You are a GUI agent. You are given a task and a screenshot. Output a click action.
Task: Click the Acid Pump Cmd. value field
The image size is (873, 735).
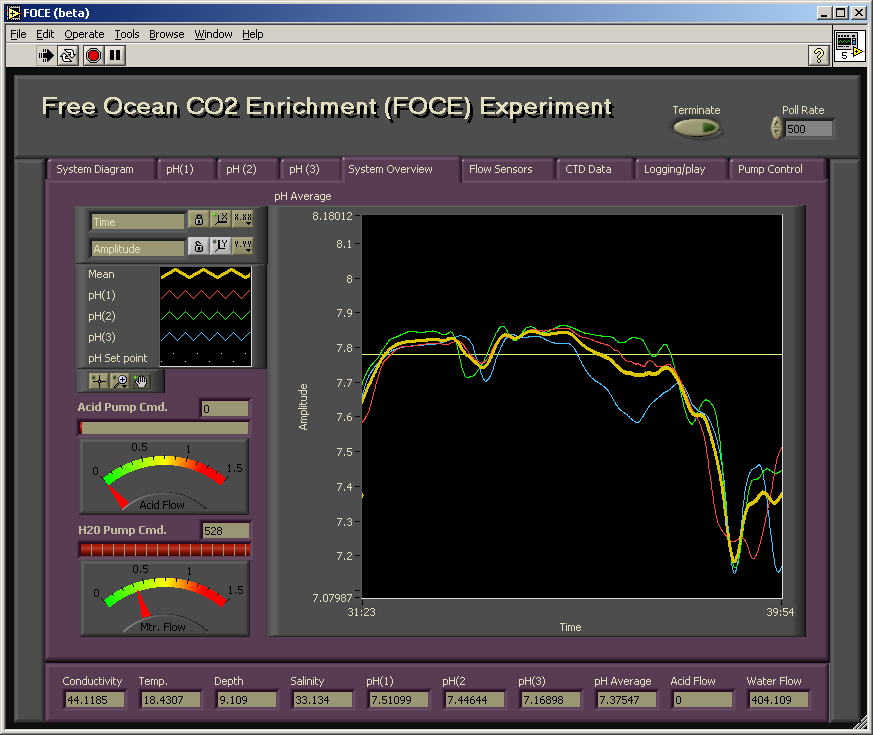[x=225, y=409]
